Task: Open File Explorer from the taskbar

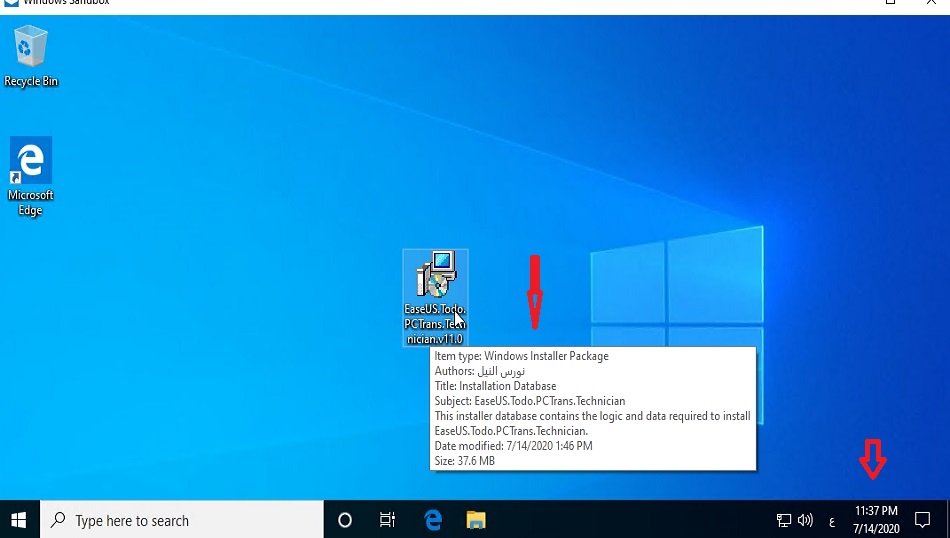Action: tap(476, 520)
